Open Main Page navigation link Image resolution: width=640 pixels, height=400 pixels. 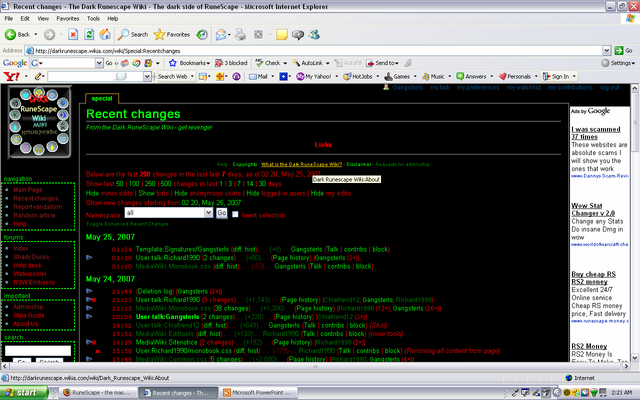28,190
